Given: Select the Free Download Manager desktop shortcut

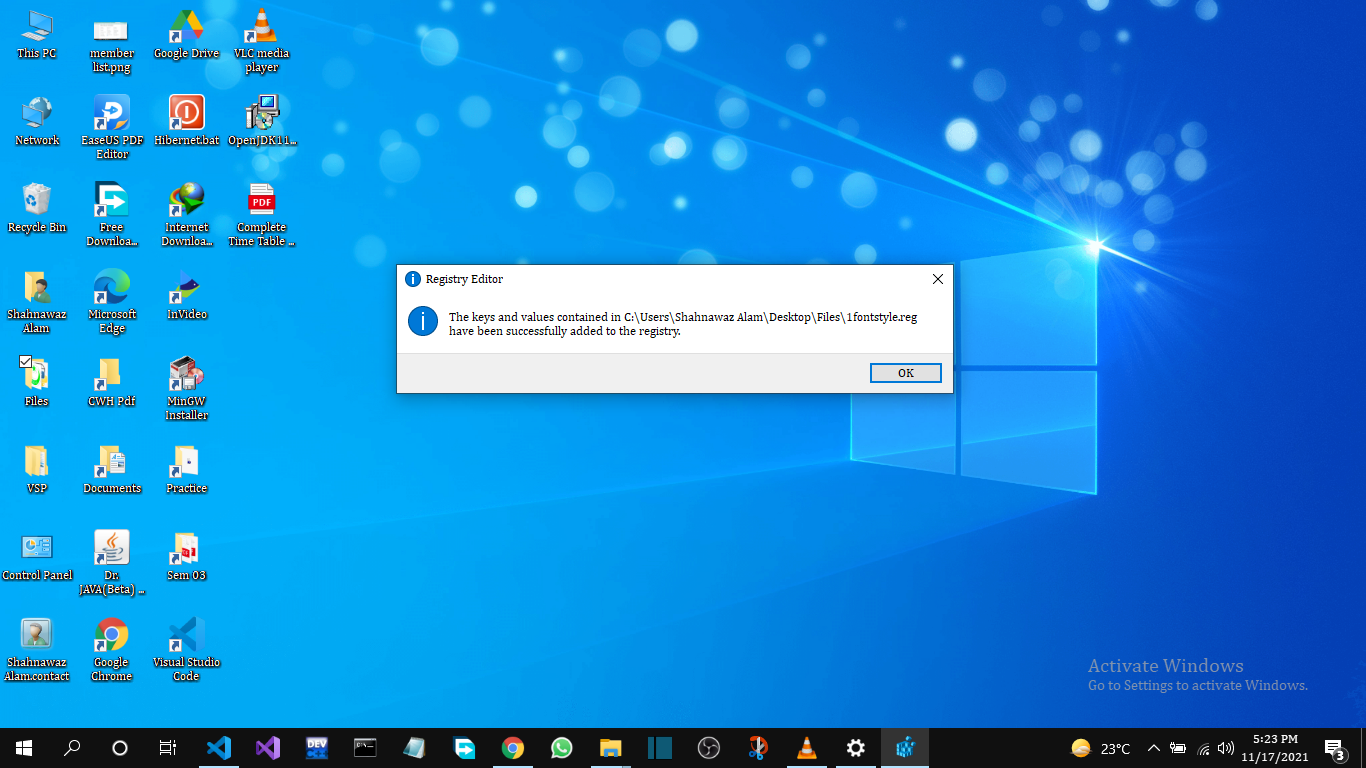Looking at the screenshot, I should click(x=112, y=216).
